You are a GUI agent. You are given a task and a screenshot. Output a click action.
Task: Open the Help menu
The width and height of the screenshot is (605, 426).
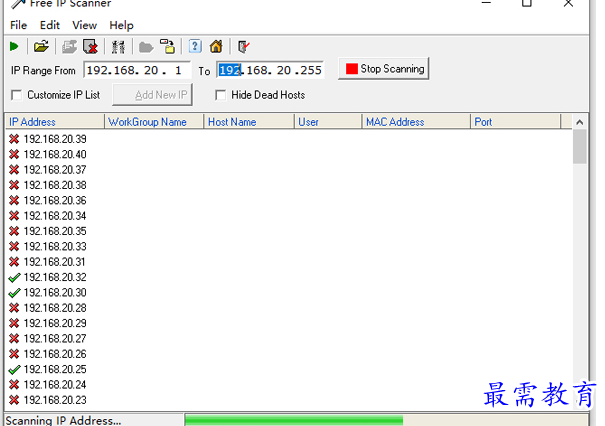122,25
